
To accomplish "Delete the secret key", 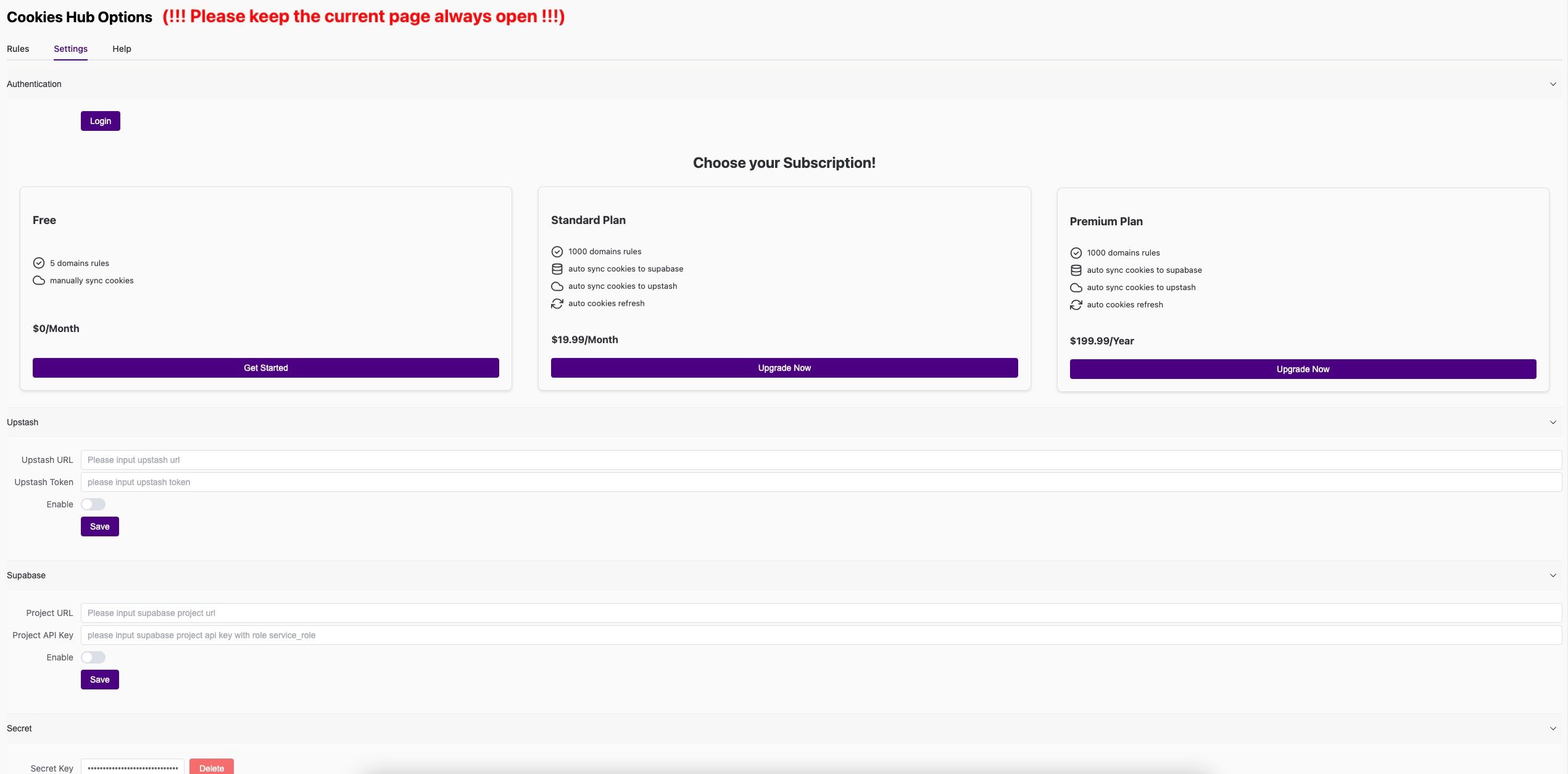I will [x=212, y=767].
